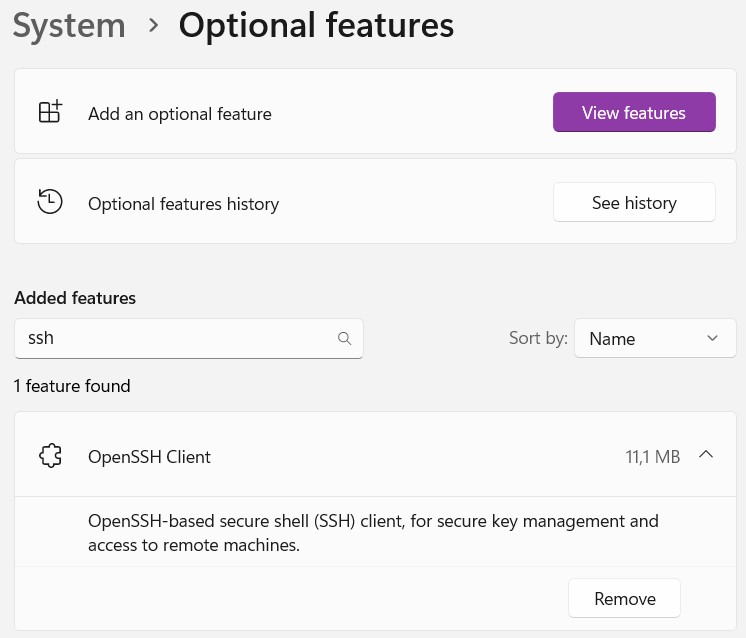Click the add optional feature grid-plus icon
Viewport: 746px width, 638px height.
pyautogui.click(x=50, y=112)
